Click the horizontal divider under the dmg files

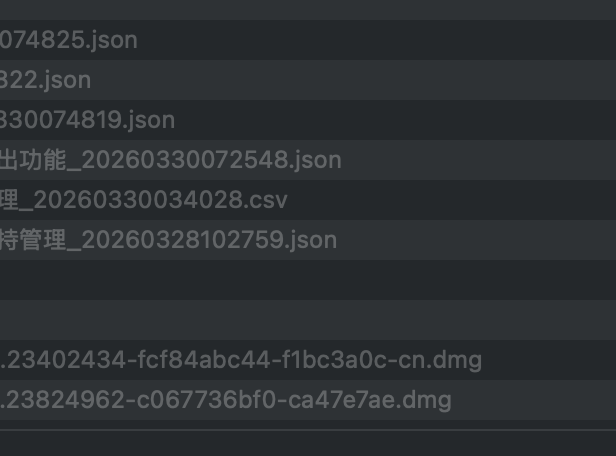click(x=300, y=430)
